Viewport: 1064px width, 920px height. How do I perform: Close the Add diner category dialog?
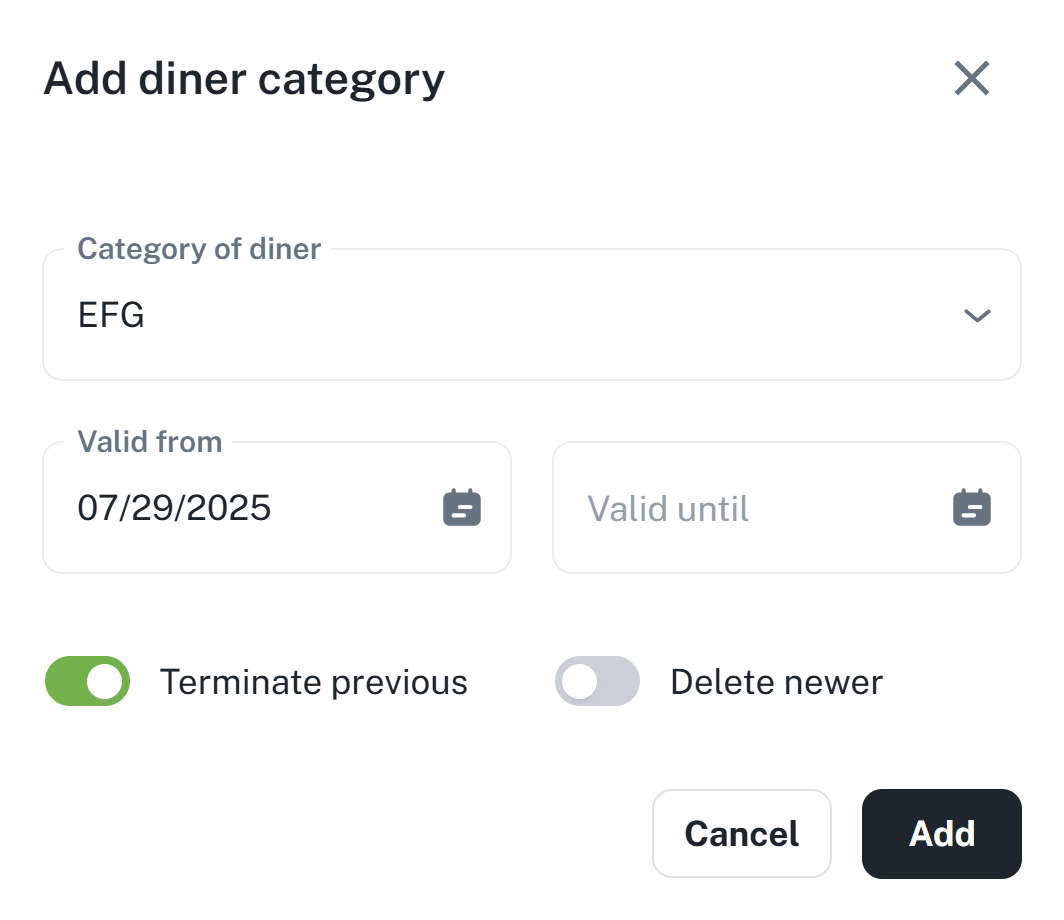[971, 78]
